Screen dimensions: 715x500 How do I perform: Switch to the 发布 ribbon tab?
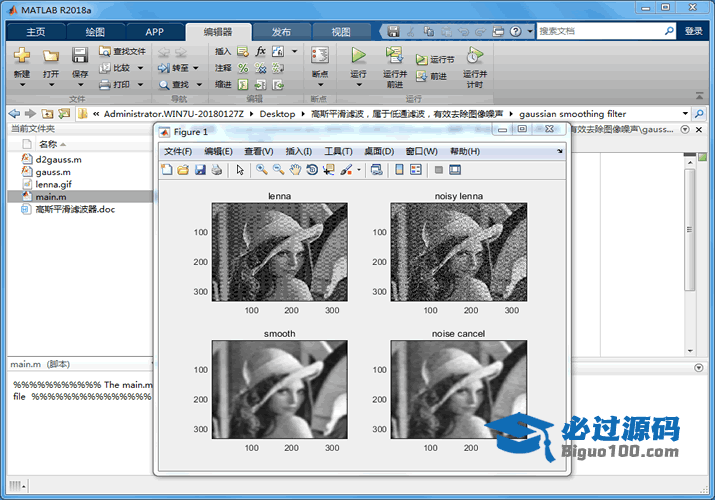(281, 31)
